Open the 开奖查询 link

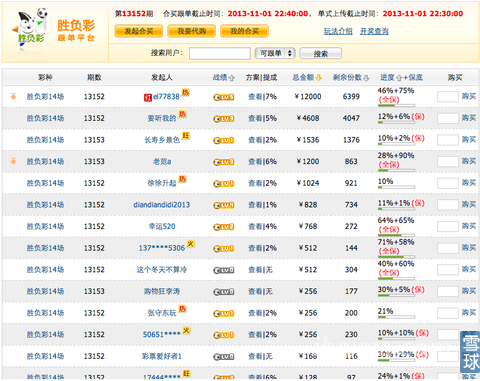click(374, 31)
